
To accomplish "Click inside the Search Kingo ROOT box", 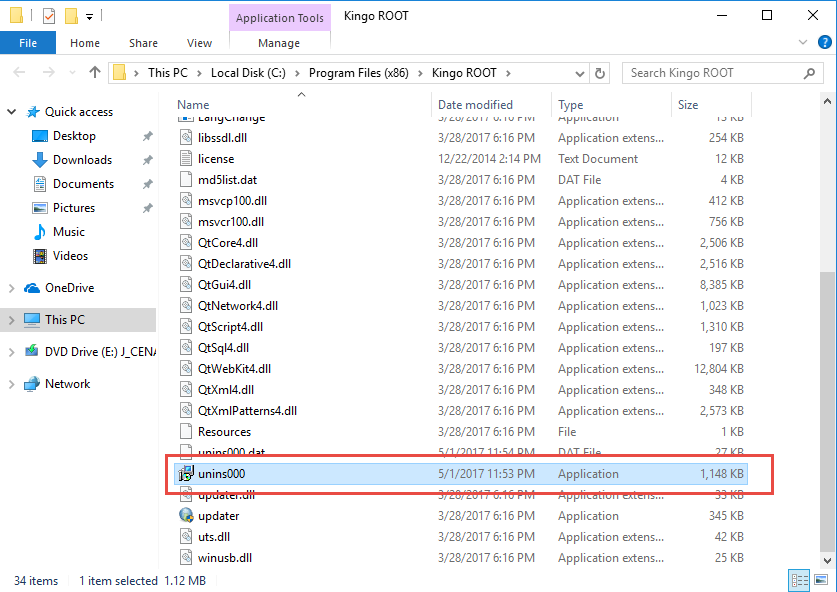I will tap(700, 72).
